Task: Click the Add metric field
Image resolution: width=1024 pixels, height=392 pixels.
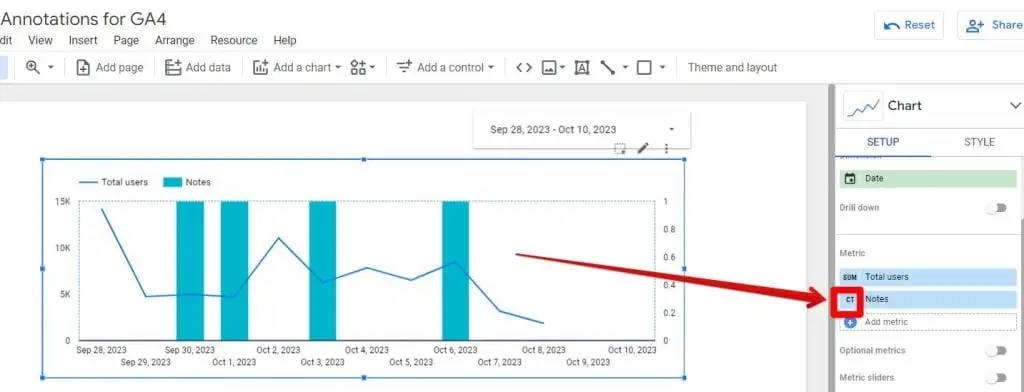Action: click(x=928, y=322)
